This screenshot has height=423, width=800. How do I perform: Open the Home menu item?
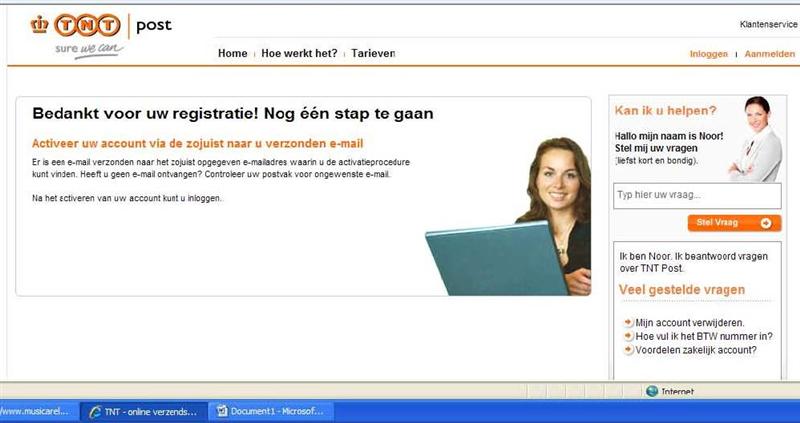click(x=233, y=53)
